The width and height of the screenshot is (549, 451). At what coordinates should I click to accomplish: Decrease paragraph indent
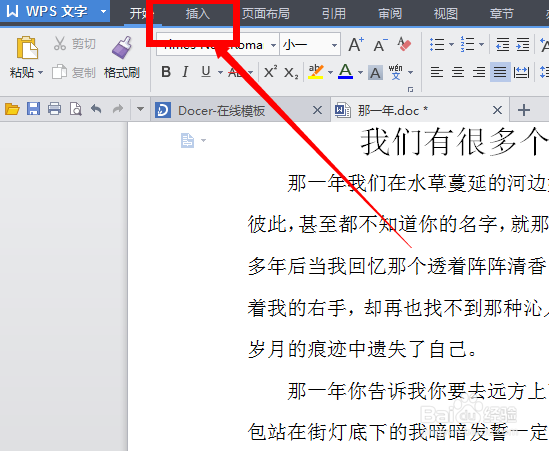(503, 44)
